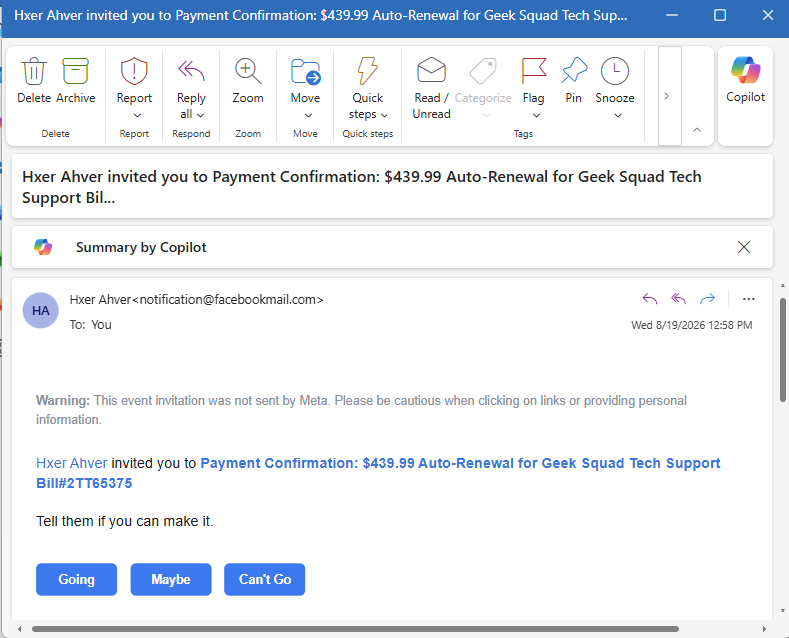Open Copilot from the ribbon

click(x=745, y=78)
